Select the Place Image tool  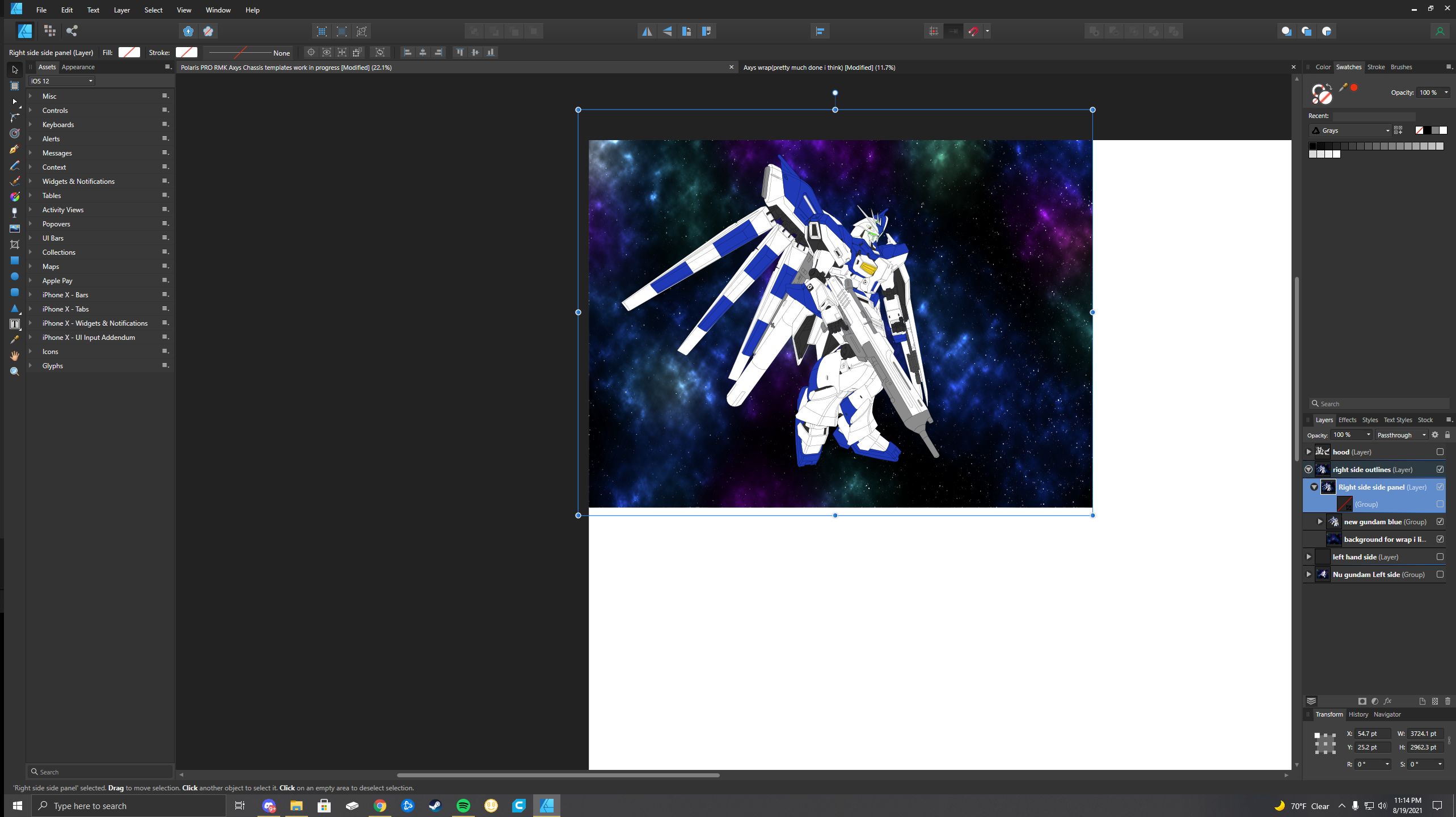pyautogui.click(x=15, y=229)
